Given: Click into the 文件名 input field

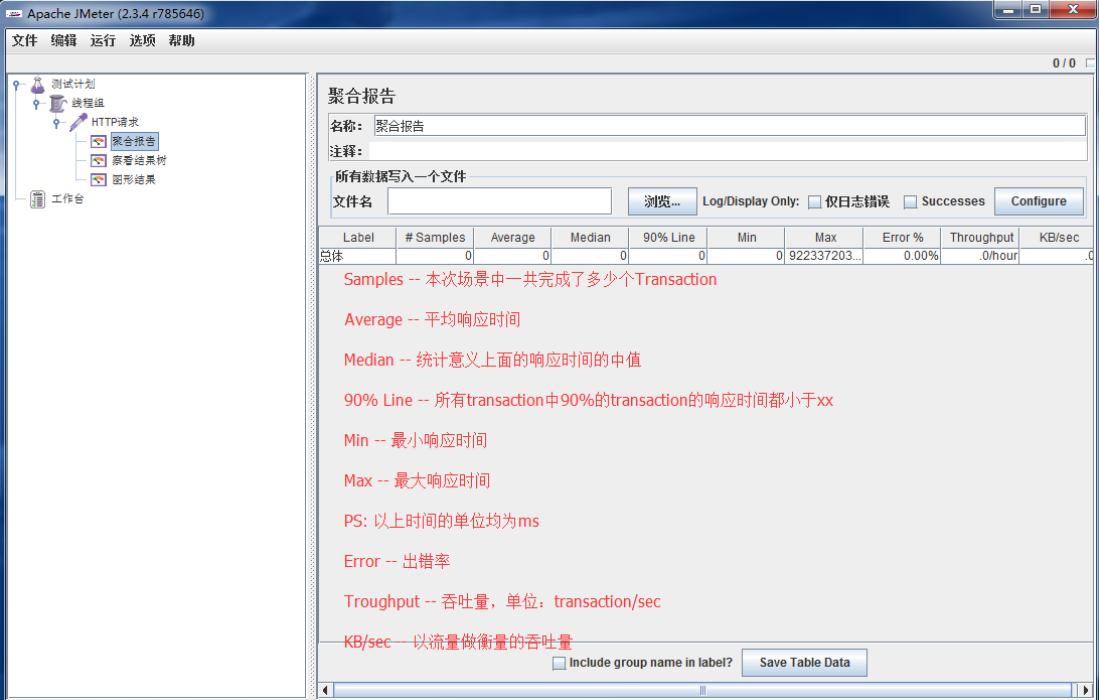Looking at the screenshot, I should tap(499, 201).
